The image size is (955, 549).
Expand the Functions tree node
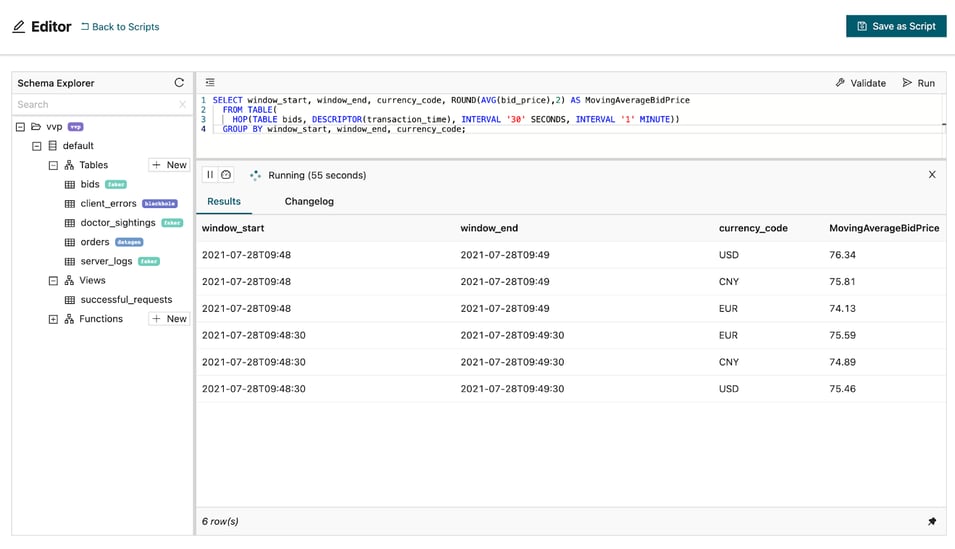click(53, 319)
